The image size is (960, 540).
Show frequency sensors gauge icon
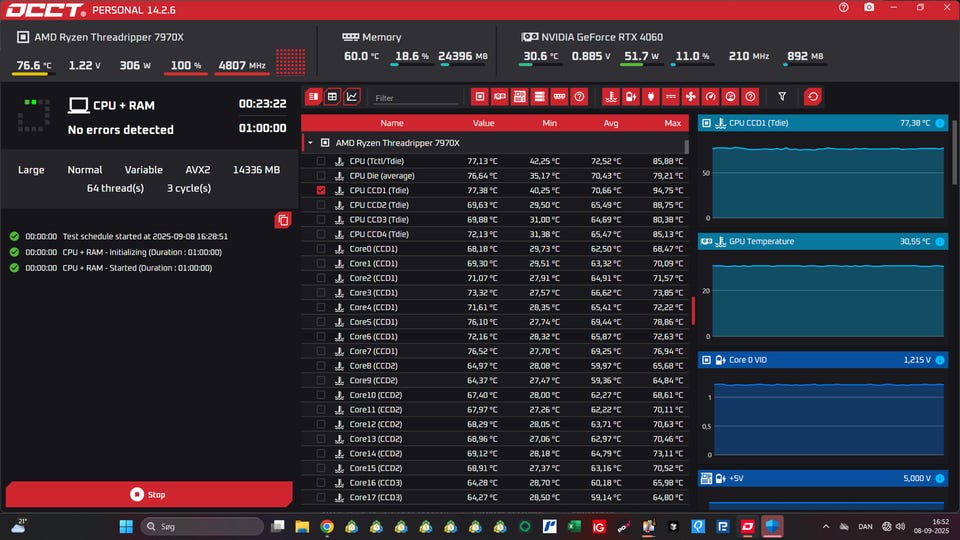coord(710,97)
